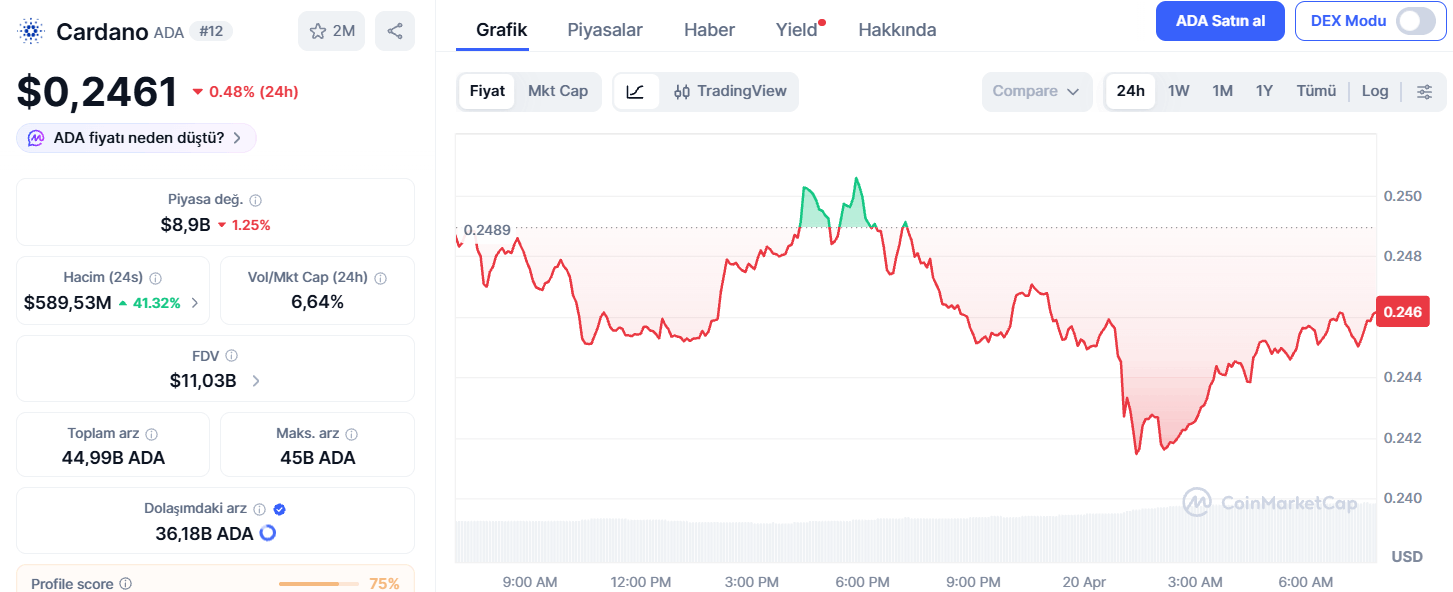The height and width of the screenshot is (592, 1453).
Task: Set chart range to 1W
Action: coord(1179,91)
